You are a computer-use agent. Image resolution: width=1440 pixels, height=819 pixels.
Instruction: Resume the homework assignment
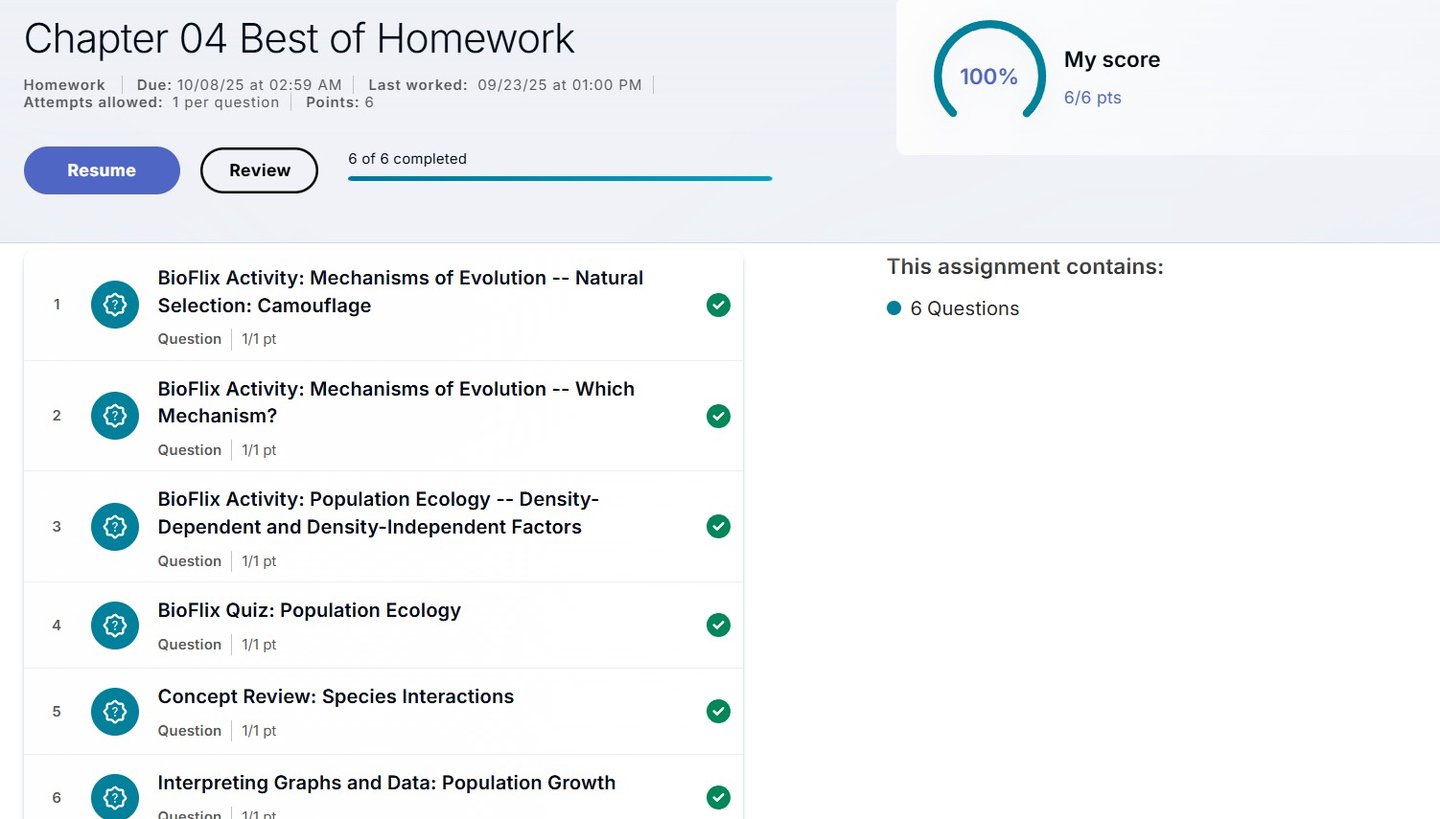(102, 170)
